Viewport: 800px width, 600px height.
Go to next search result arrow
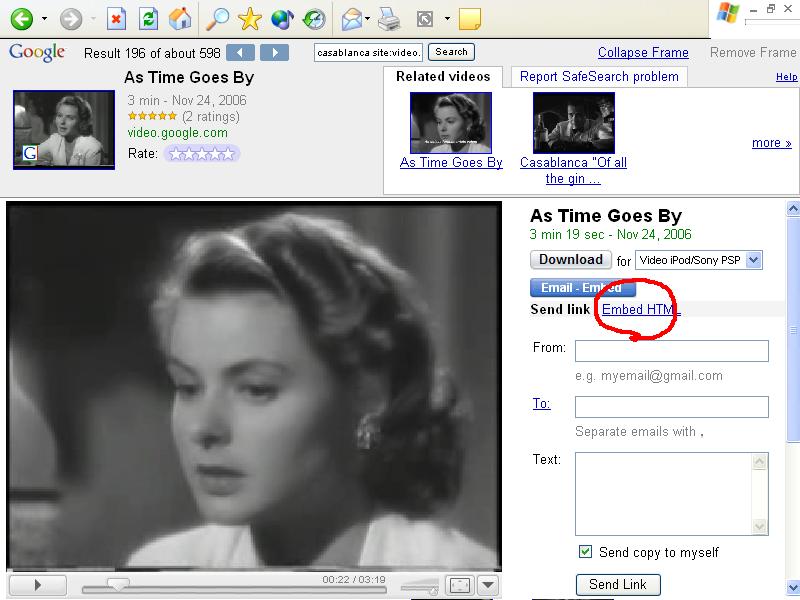274,53
